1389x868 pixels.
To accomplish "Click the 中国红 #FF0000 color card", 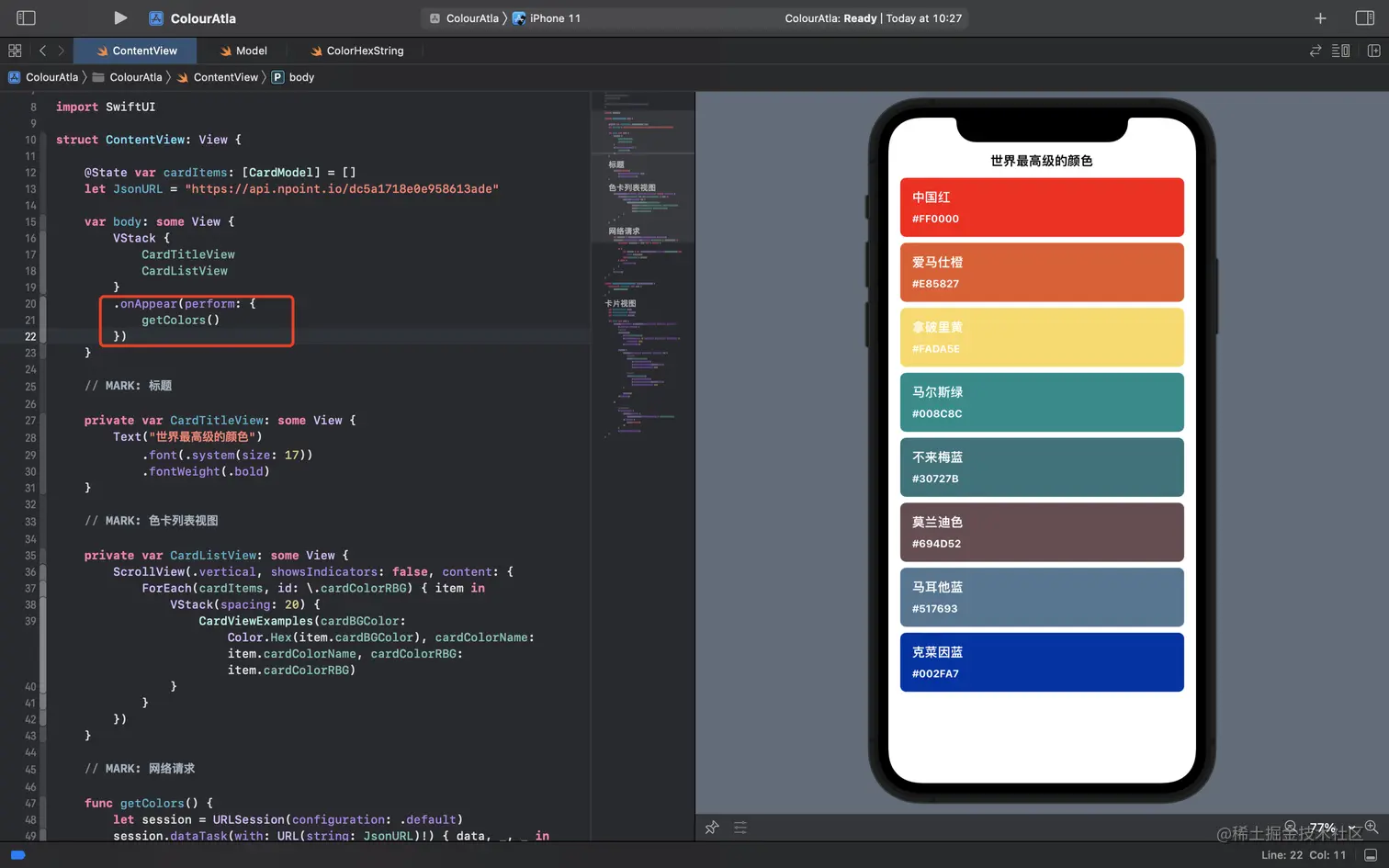I will coord(1042,207).
